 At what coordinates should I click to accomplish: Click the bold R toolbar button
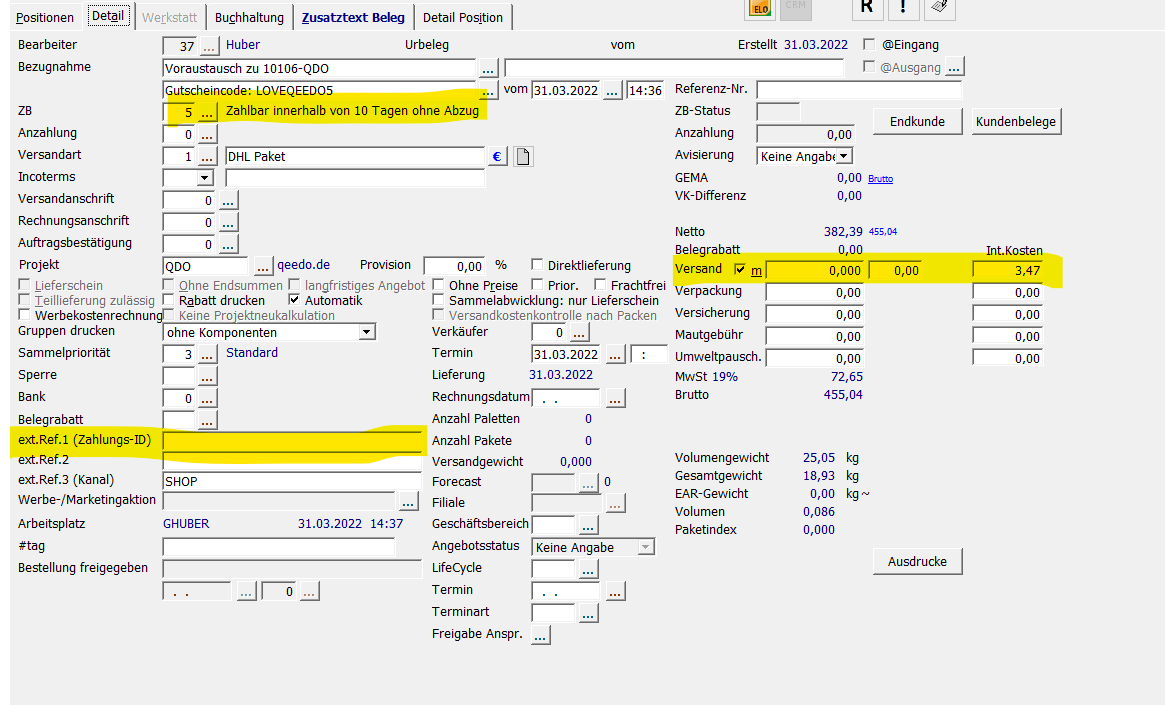pos(867,8)
